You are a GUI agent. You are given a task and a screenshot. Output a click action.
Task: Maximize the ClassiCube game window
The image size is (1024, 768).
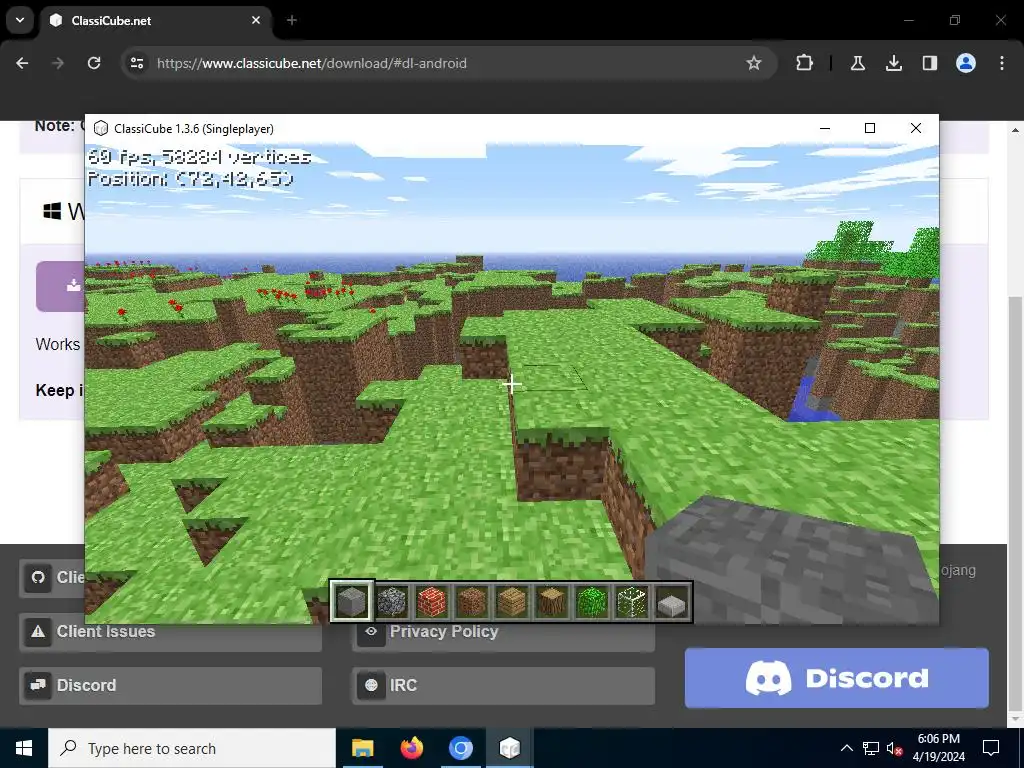point(870,128)
